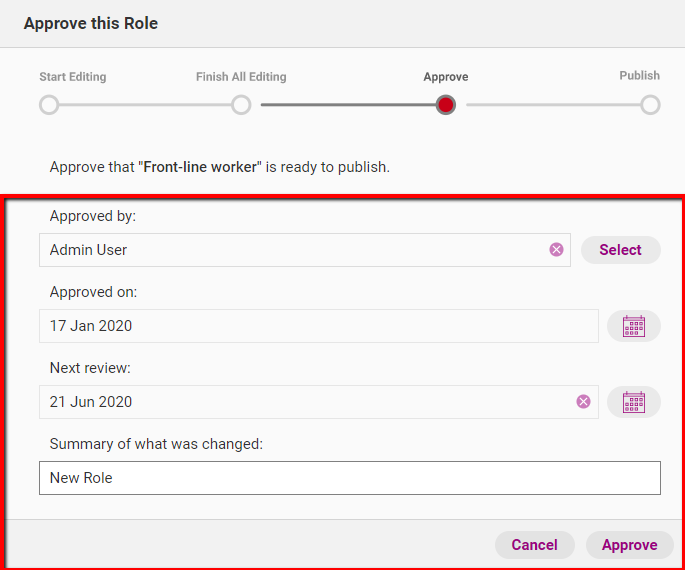Click the progress line toward Approve step
The width and height of the screenshot is (685, 570).
[x=348, y=105]
